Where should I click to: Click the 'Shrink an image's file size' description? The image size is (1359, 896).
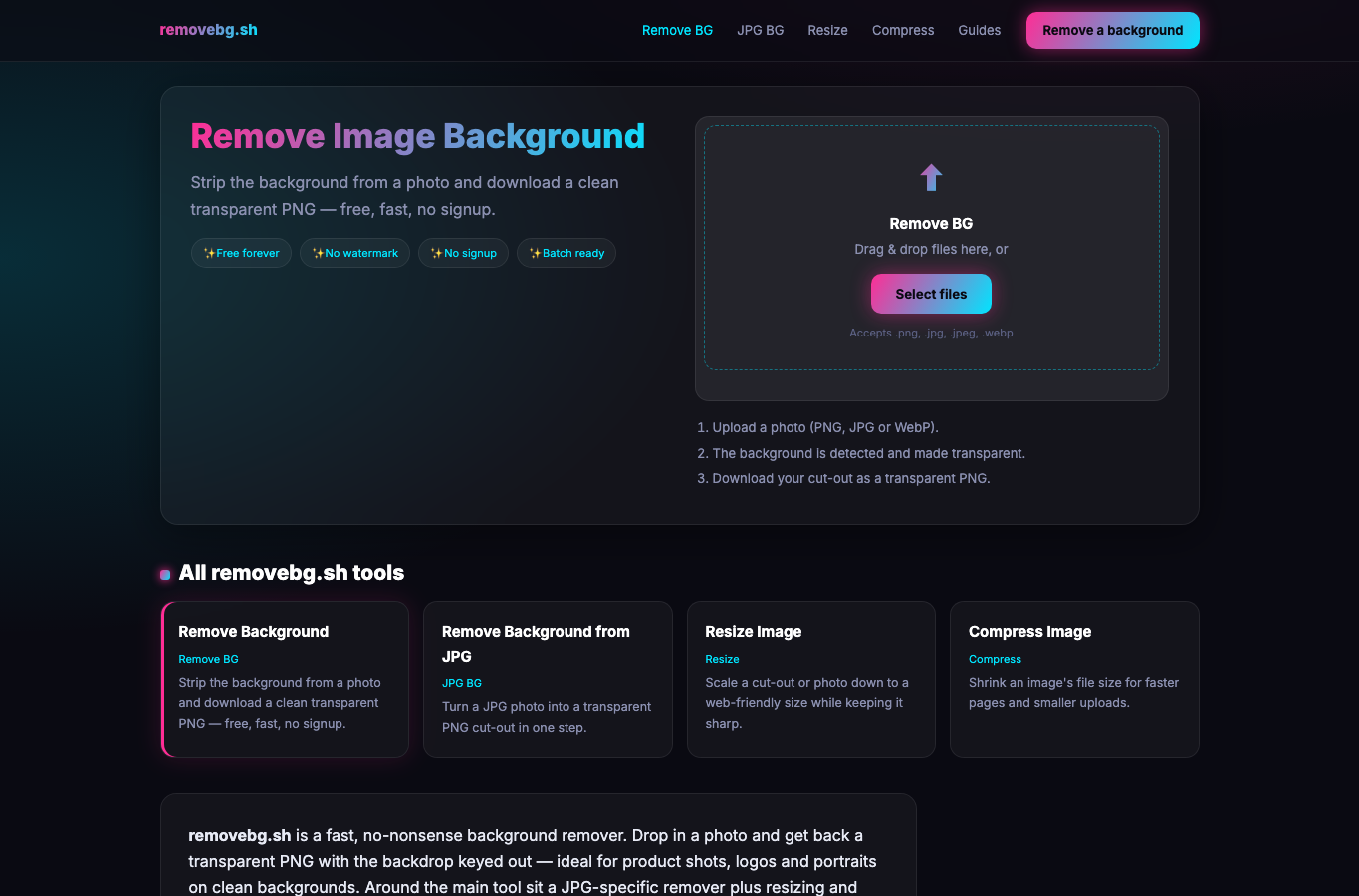(x=1073, y=693)
